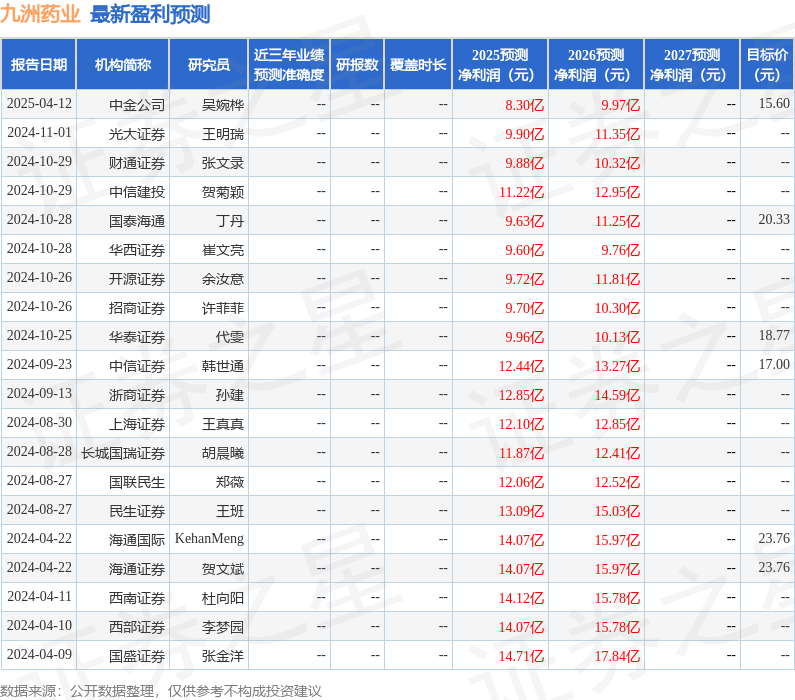
Task: Select analyst name 吴婉桦
Action: (223, 105)
